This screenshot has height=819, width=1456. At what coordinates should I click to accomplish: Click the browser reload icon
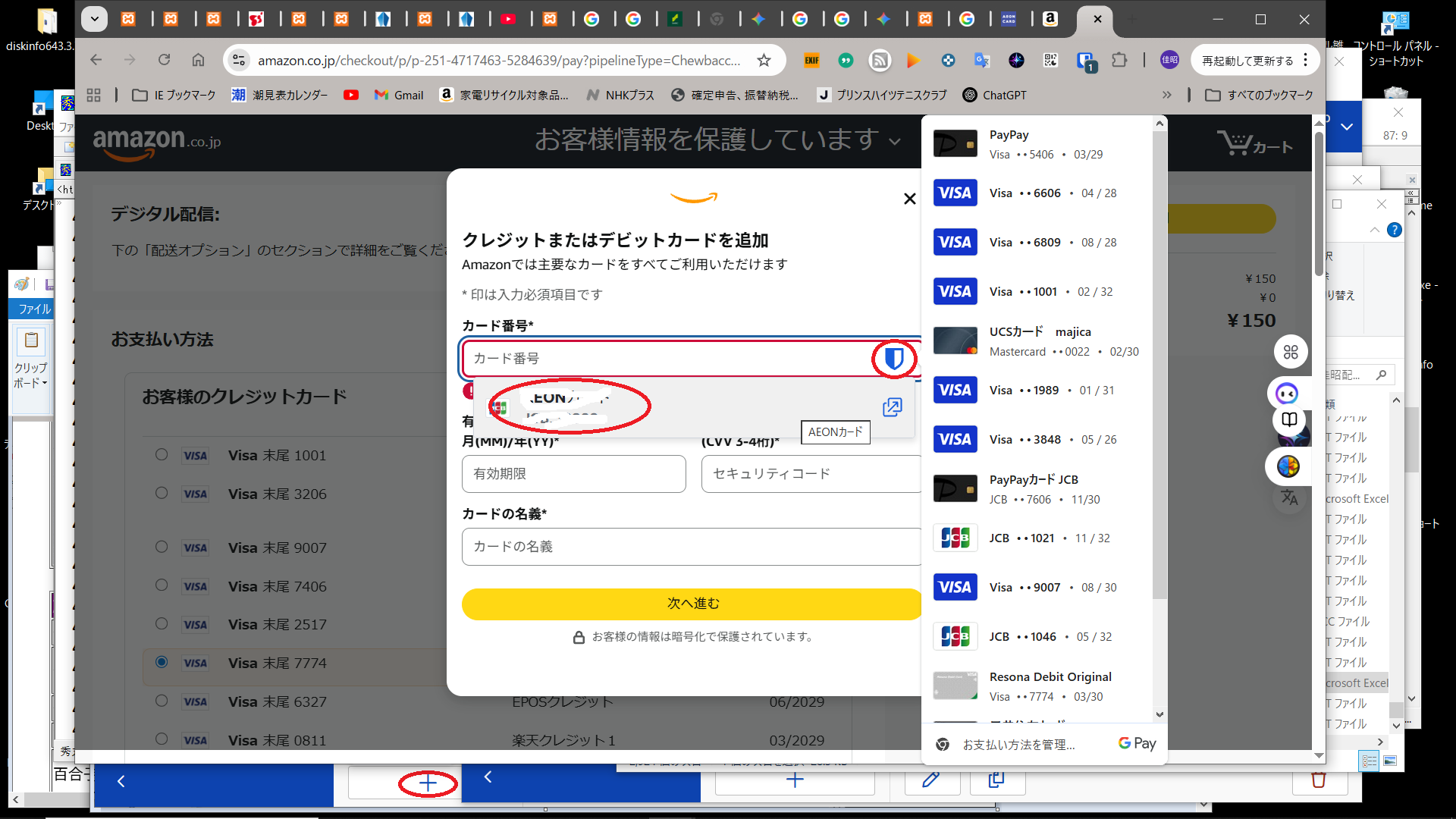point(164,60)
